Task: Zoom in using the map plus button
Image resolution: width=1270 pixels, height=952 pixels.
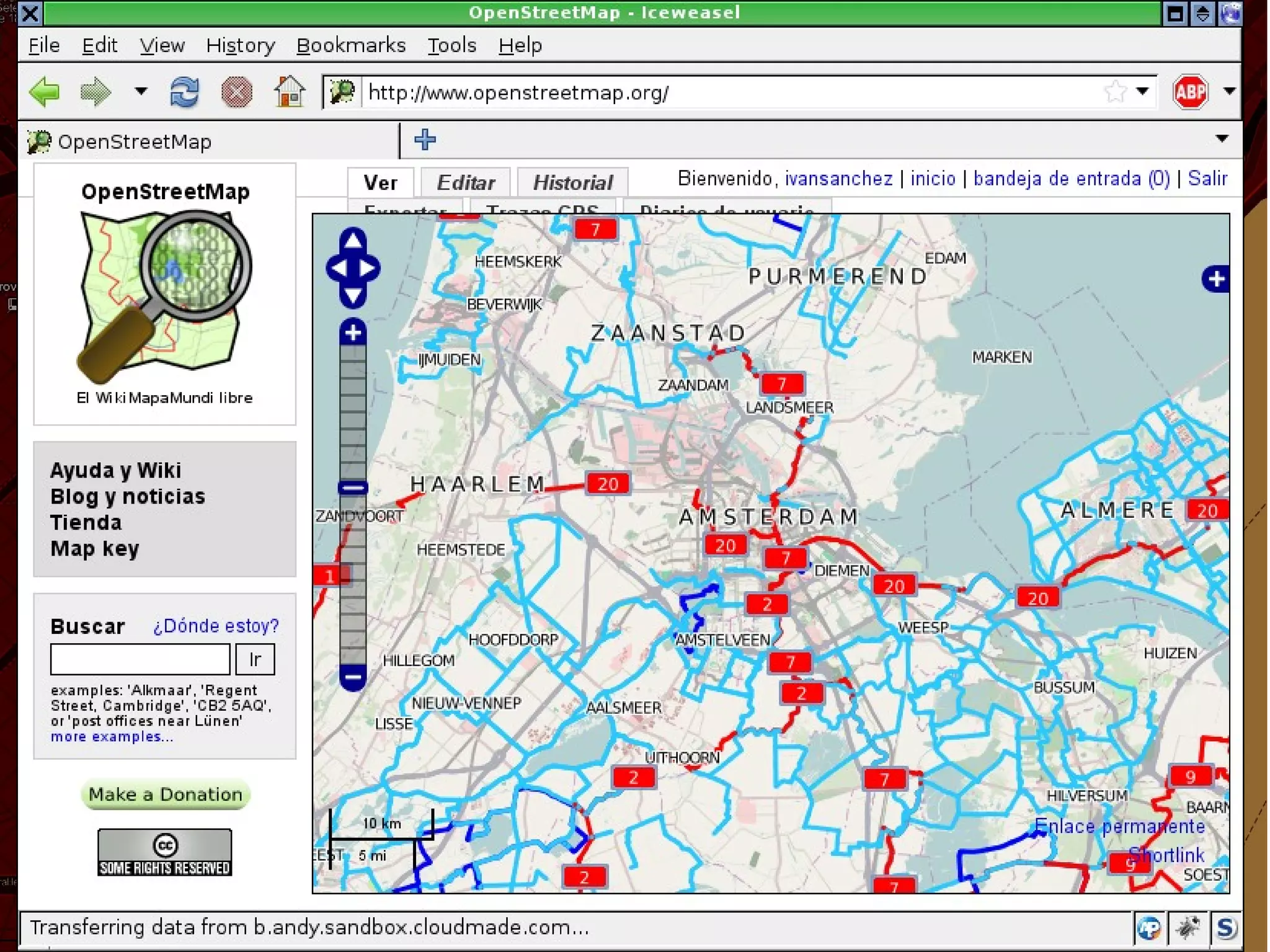Action: coord(353,333)
